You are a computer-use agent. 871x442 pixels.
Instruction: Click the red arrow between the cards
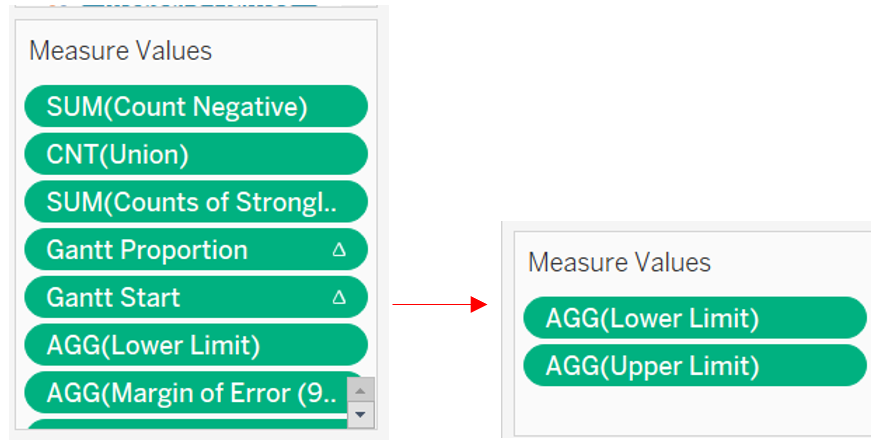point(438,304)
